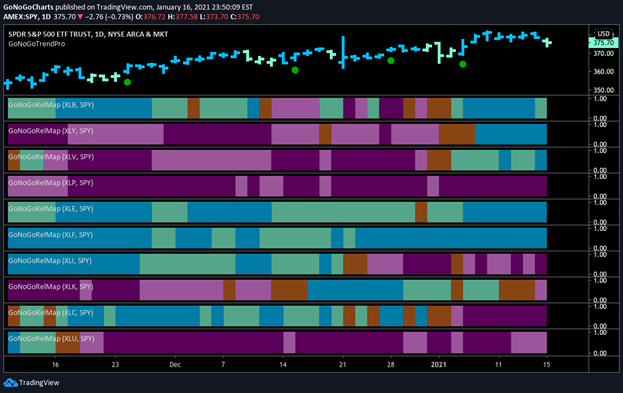Image resolution: width=623 pixels, height=393 pixels.
Task: Click the low value L:373.70 in header
Action: click(214, 17)
